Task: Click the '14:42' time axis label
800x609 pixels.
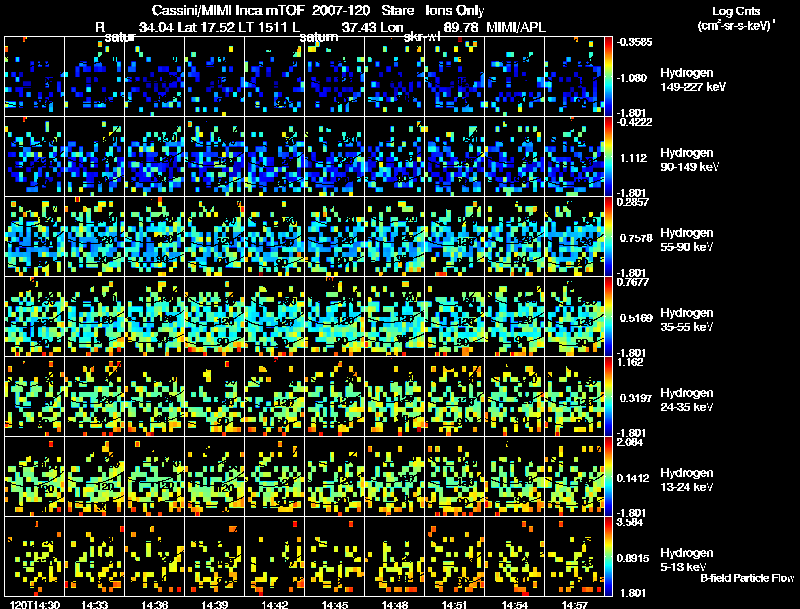Action: point(274,604)
